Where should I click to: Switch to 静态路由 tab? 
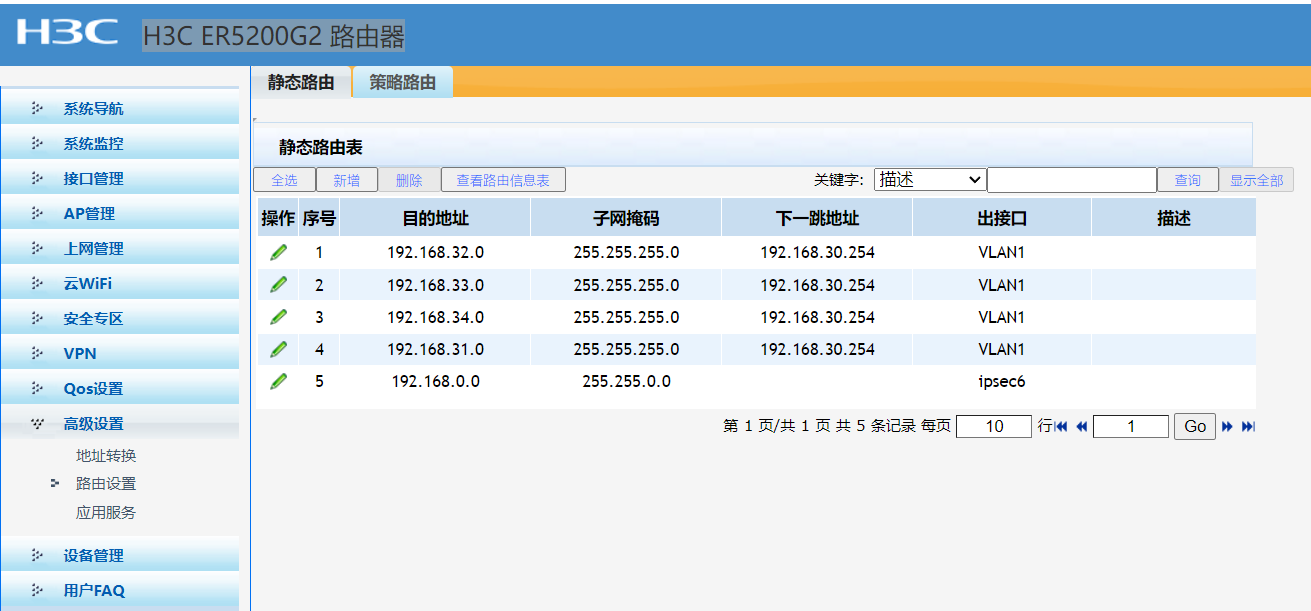pyautogui.click(x=301, y=82)
